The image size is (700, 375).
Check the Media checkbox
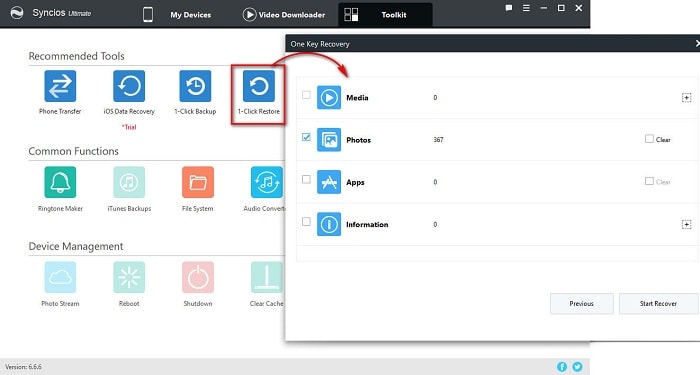pos(306,95)
